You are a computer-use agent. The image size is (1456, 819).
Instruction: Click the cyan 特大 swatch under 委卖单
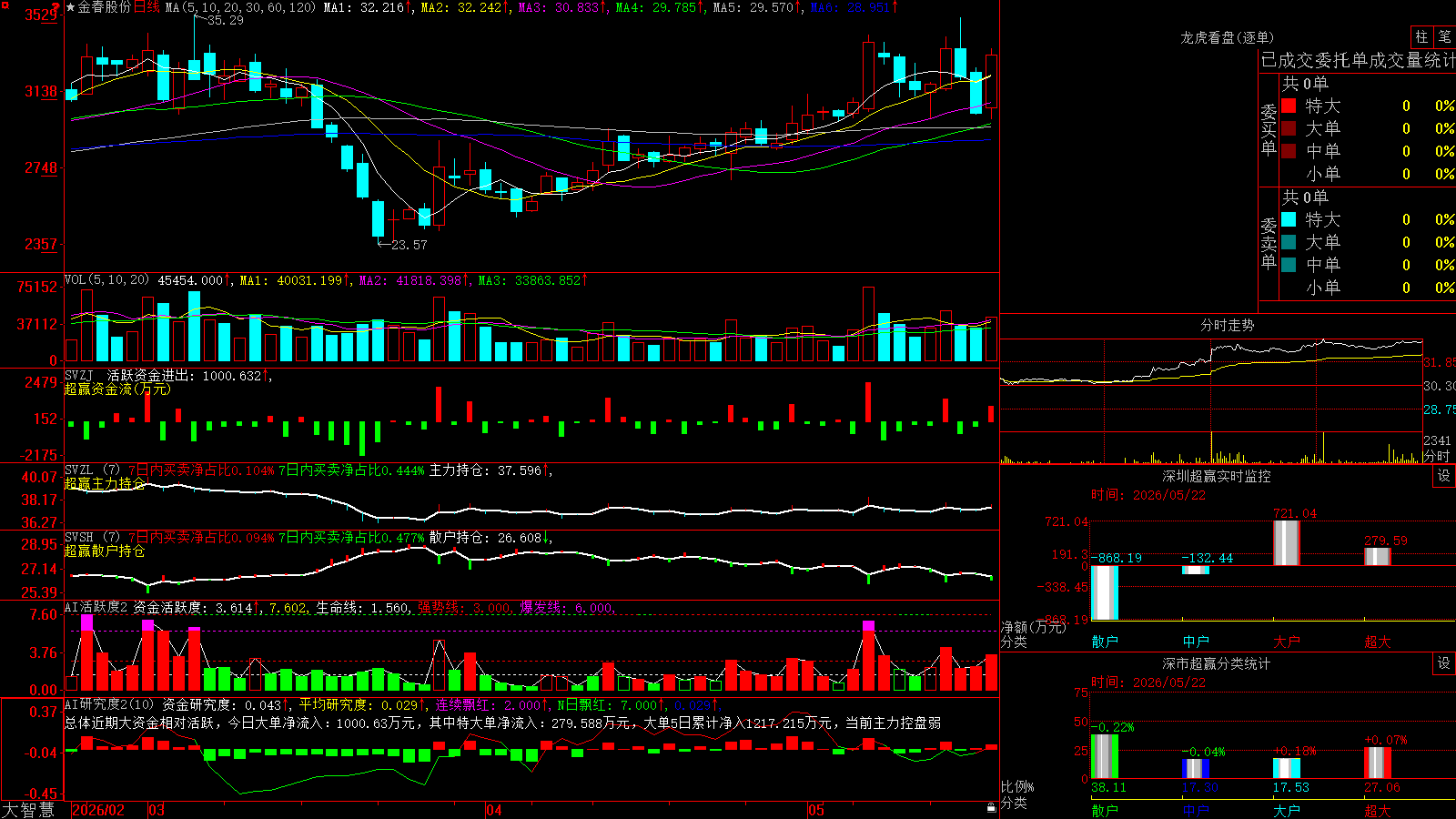[x=1289, y=219]
